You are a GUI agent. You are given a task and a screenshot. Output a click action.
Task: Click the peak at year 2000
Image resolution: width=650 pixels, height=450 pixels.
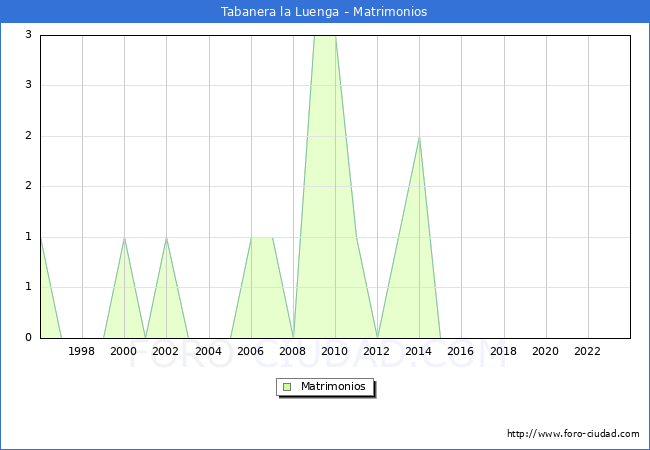[x=124, y=238]
